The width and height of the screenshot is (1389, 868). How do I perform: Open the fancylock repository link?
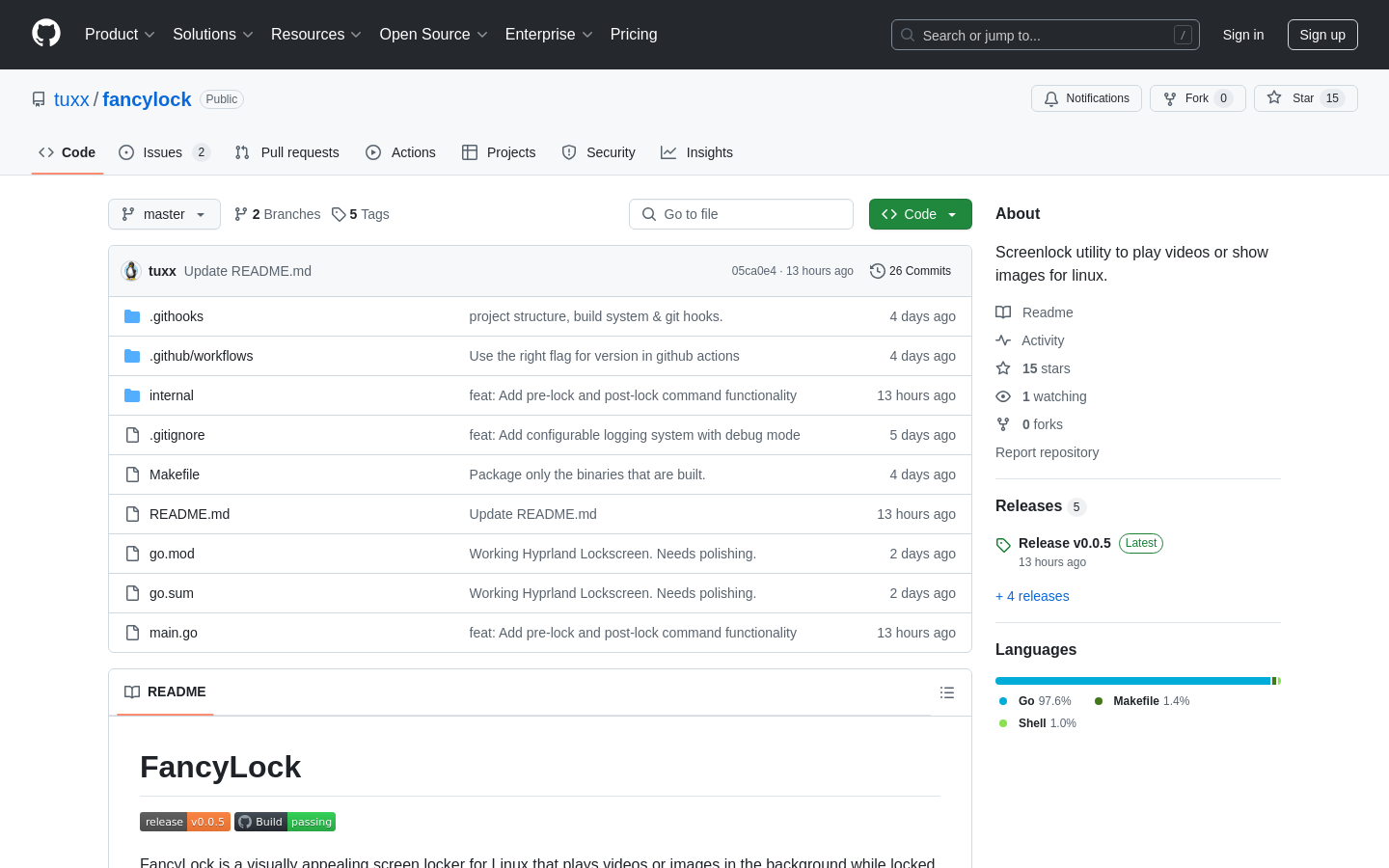click(147, 99)
